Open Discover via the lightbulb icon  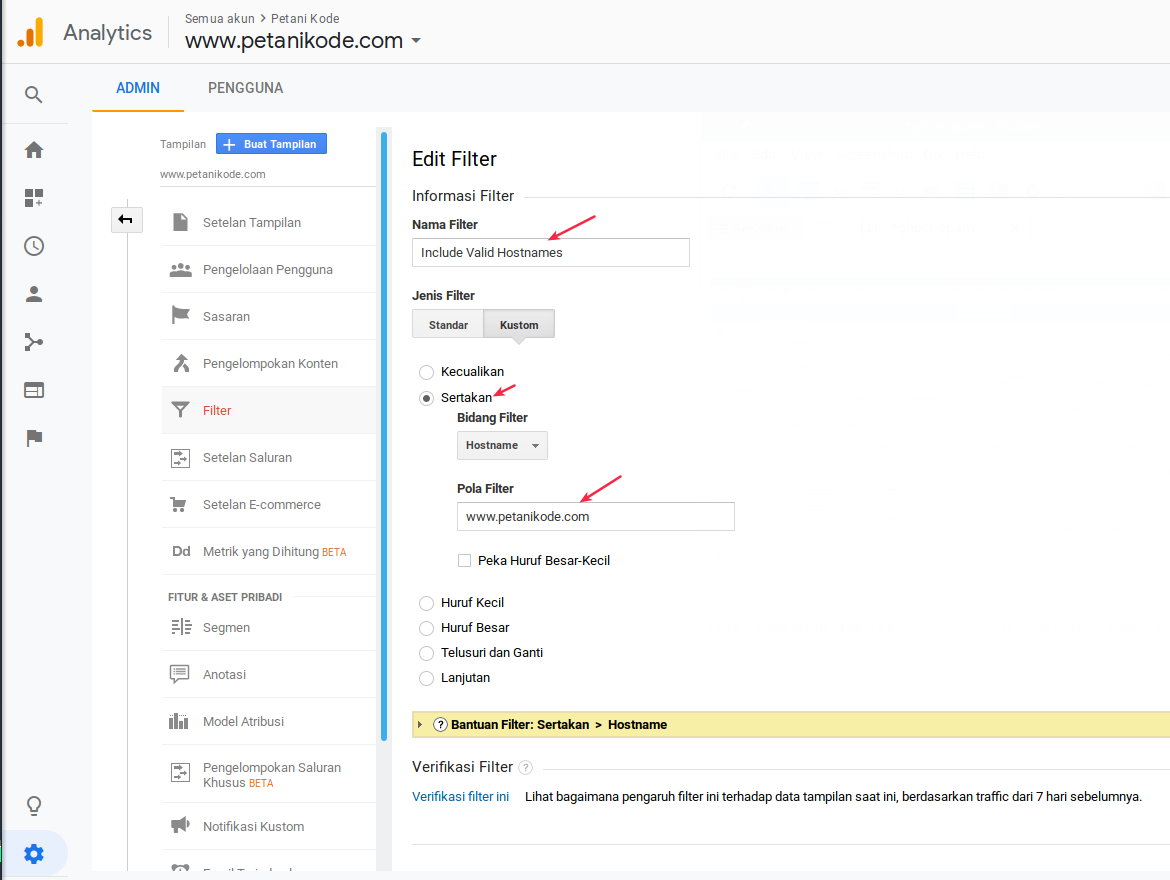34,805
